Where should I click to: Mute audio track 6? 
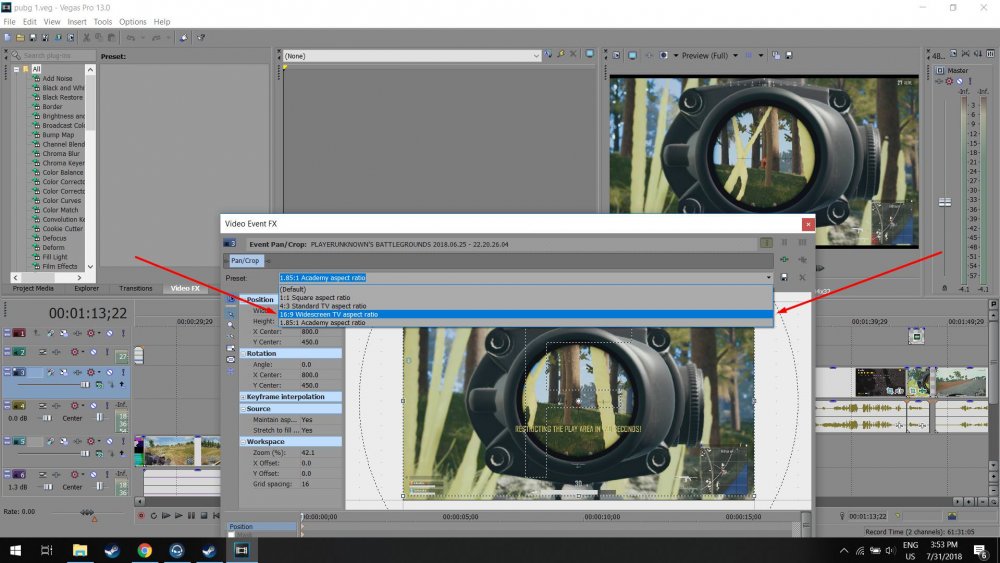click(94, 474)
